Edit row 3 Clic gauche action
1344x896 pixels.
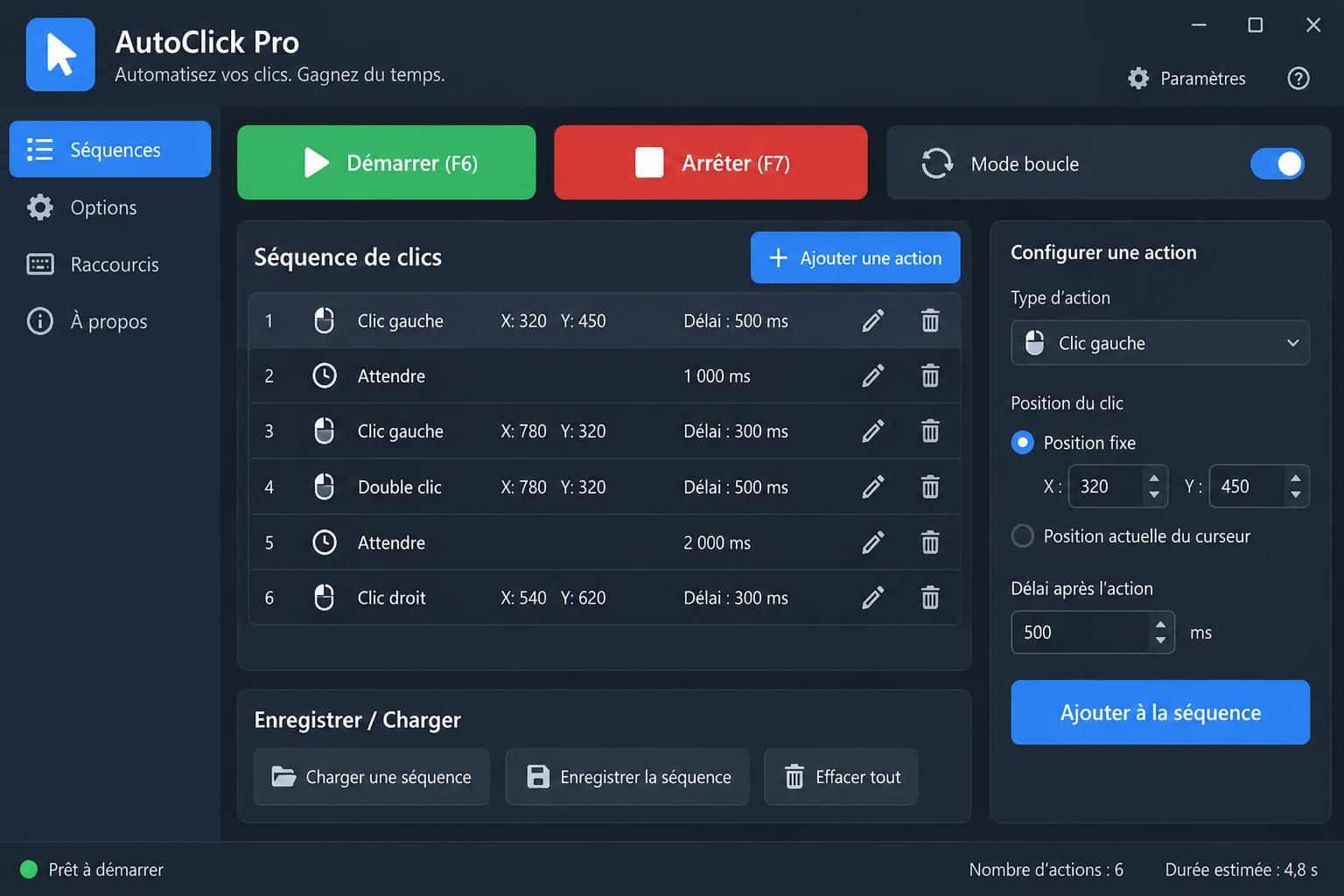pyautogui.click(x=872, y=431)
